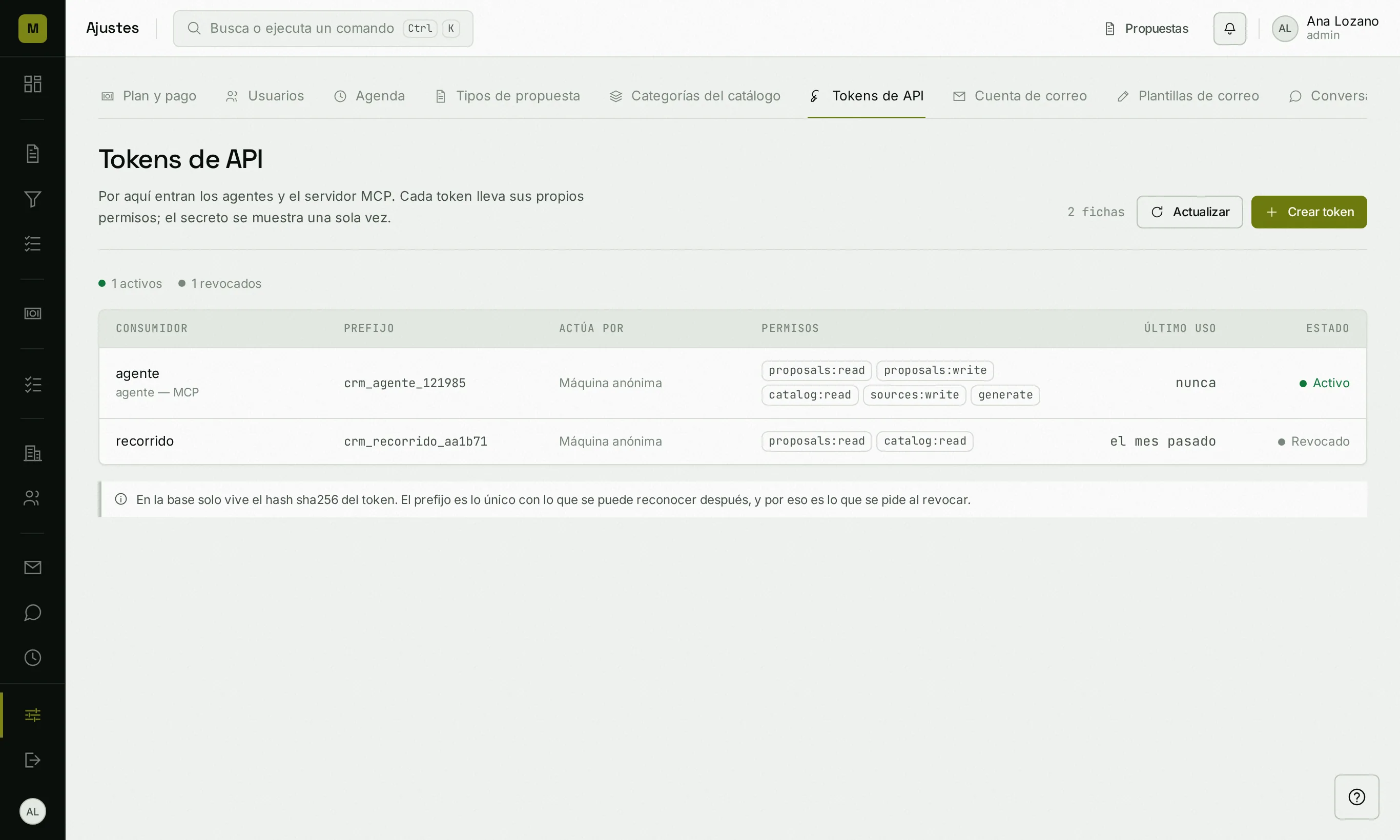The image size is (1400, 840).
Task: Click the 1 activos counter
Action: pos(130,284)
